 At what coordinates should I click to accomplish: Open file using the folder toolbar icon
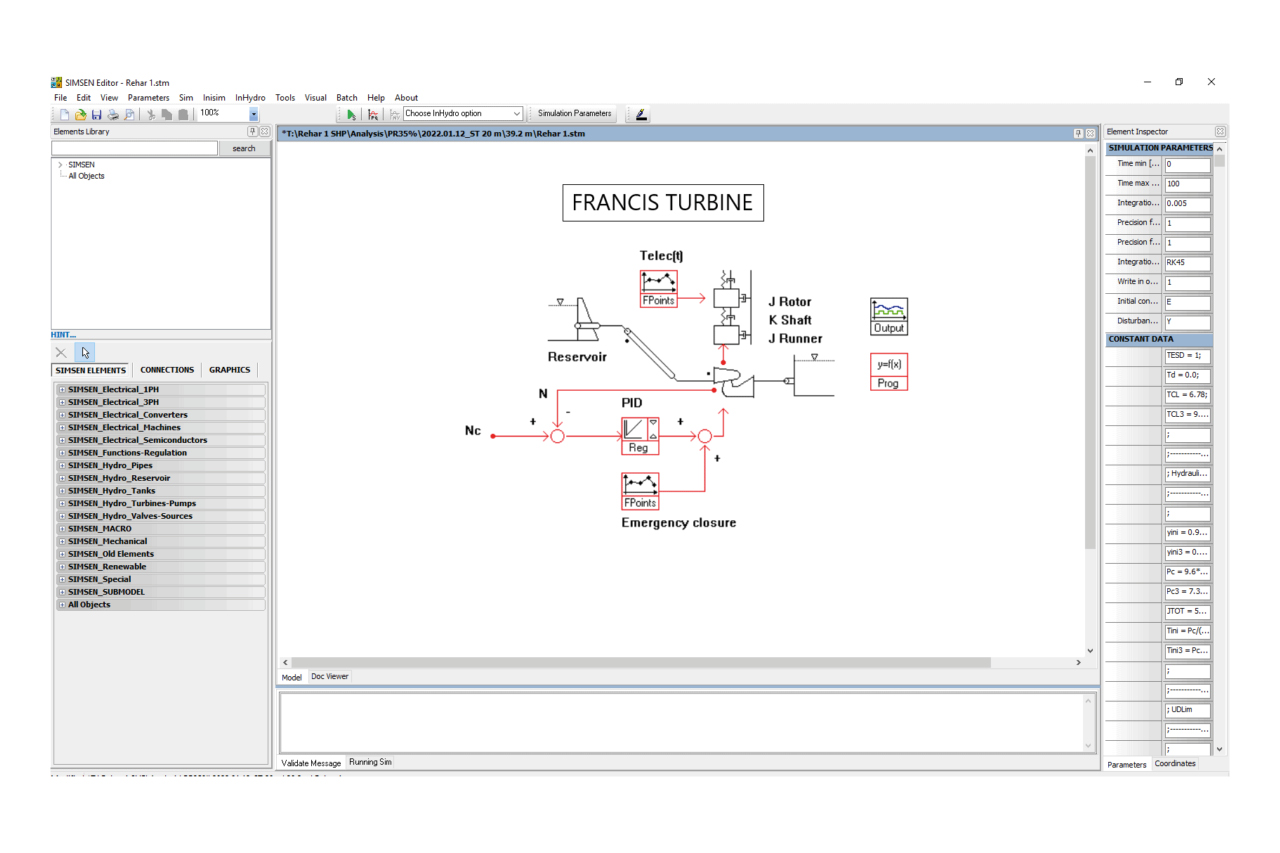click(81, 114)
